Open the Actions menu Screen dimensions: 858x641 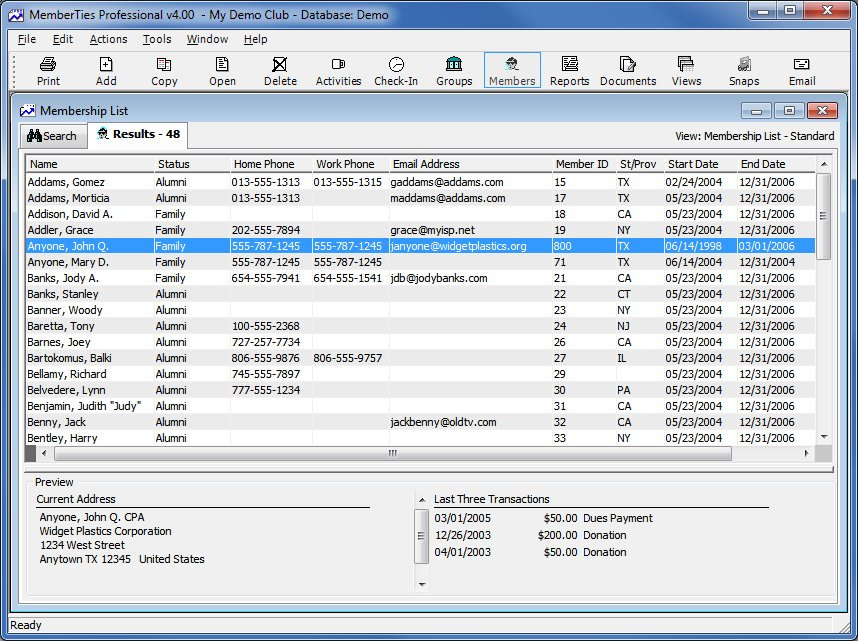[108, 39]
